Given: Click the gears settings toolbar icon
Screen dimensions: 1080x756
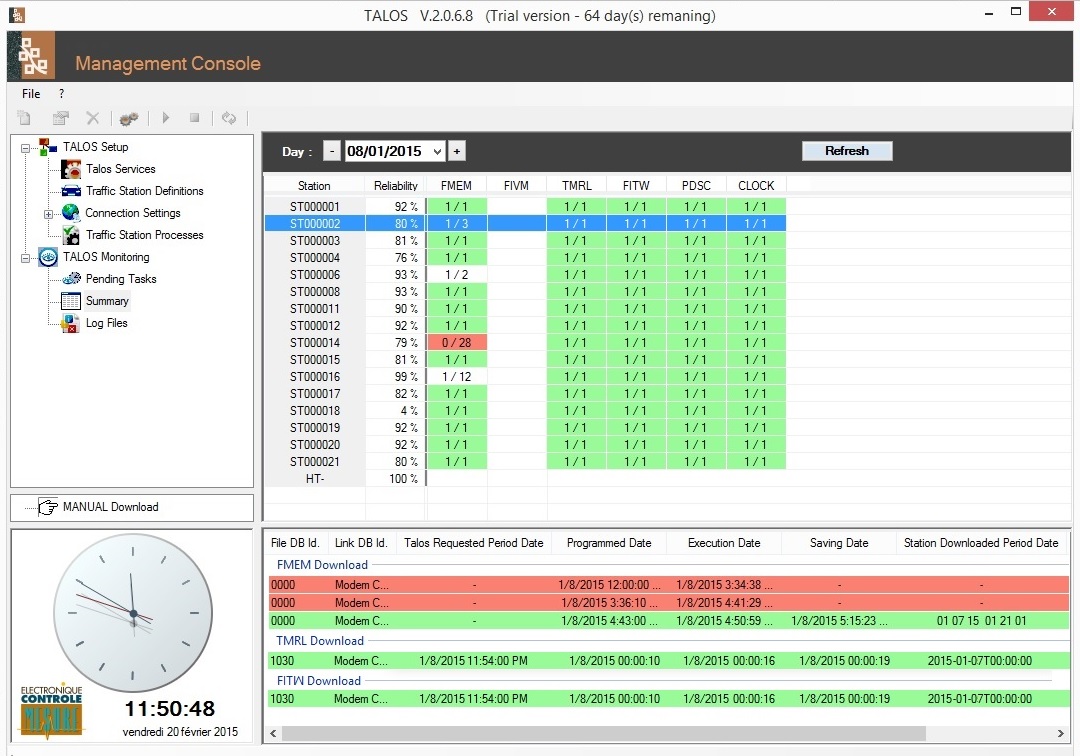Looking at the screenshot, I should [129, 118].
